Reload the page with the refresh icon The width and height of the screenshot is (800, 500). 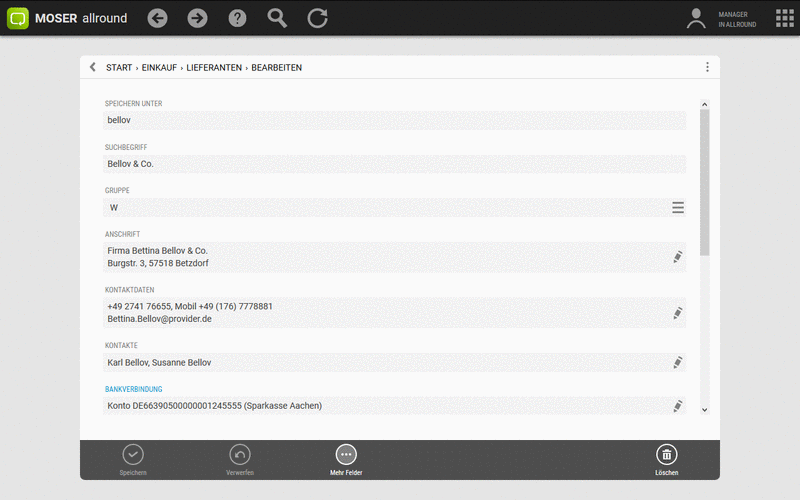pyautogui.click(x=317, y=18)
